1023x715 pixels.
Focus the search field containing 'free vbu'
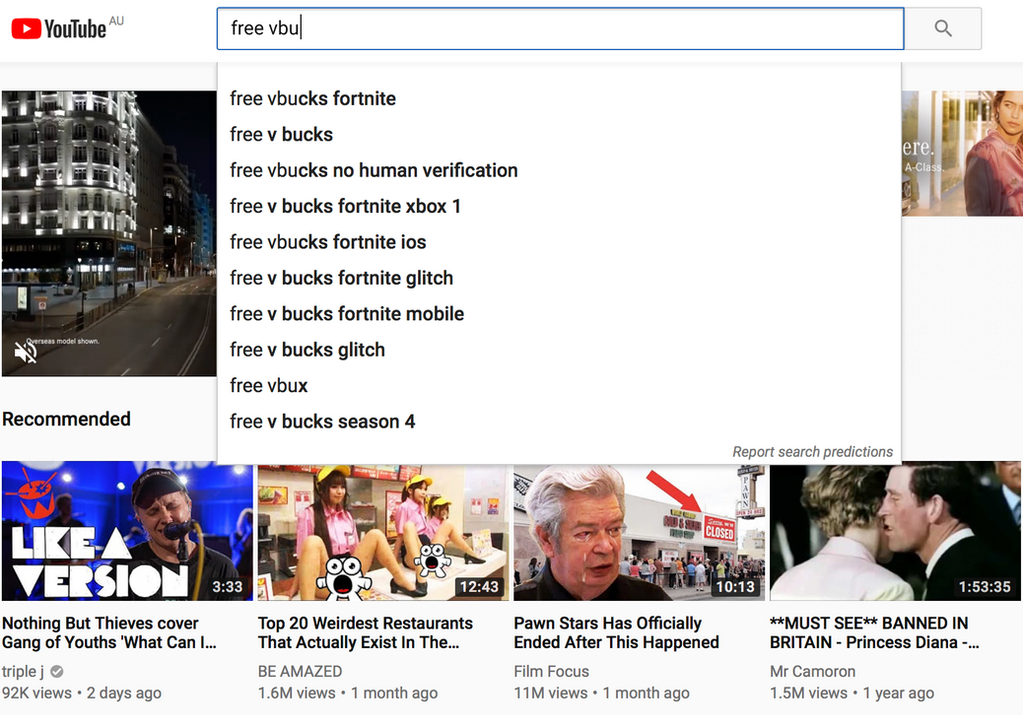pyautogui.click(x=560, y=29)
